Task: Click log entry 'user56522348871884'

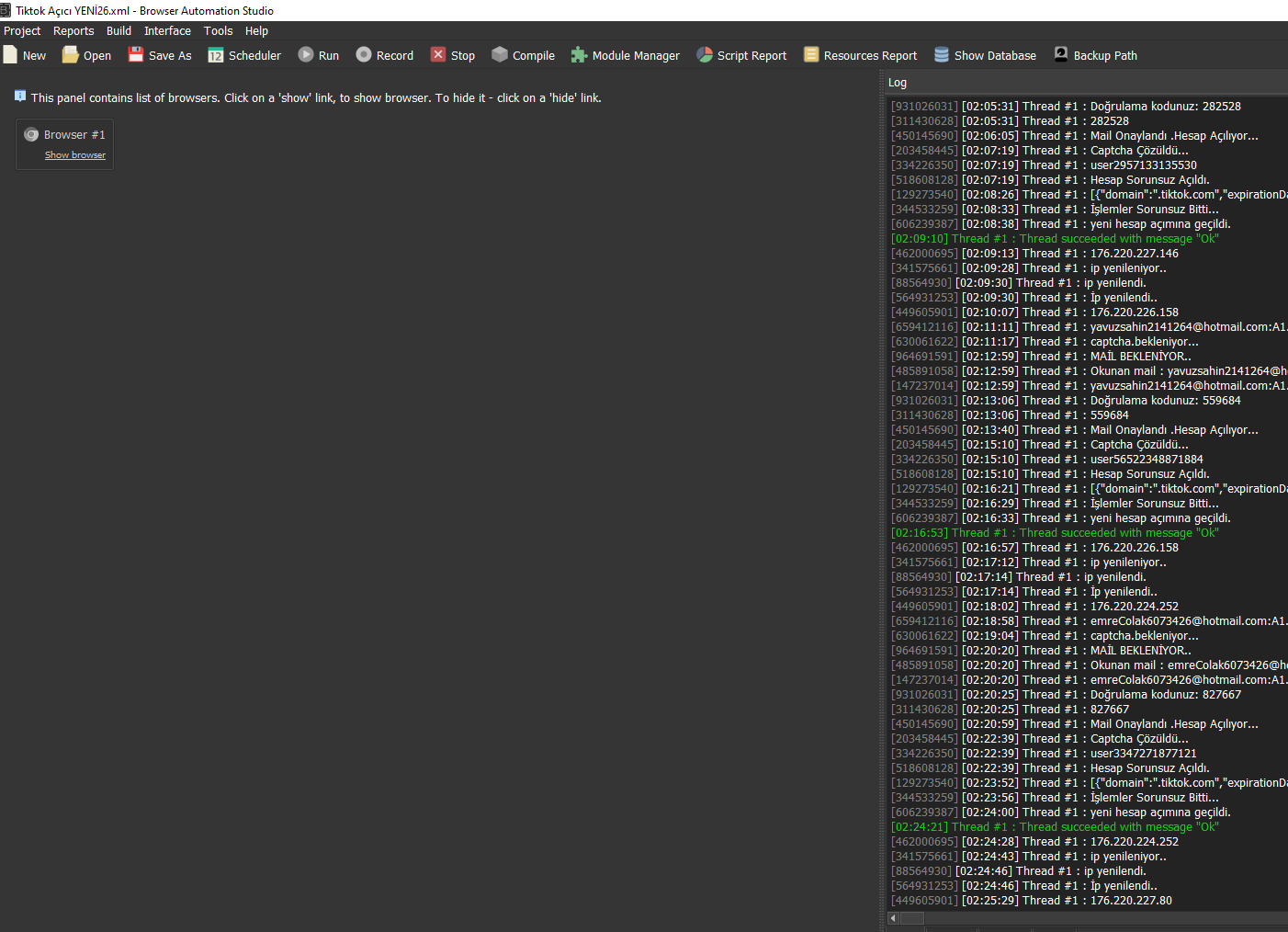Action: [1047, 460]
